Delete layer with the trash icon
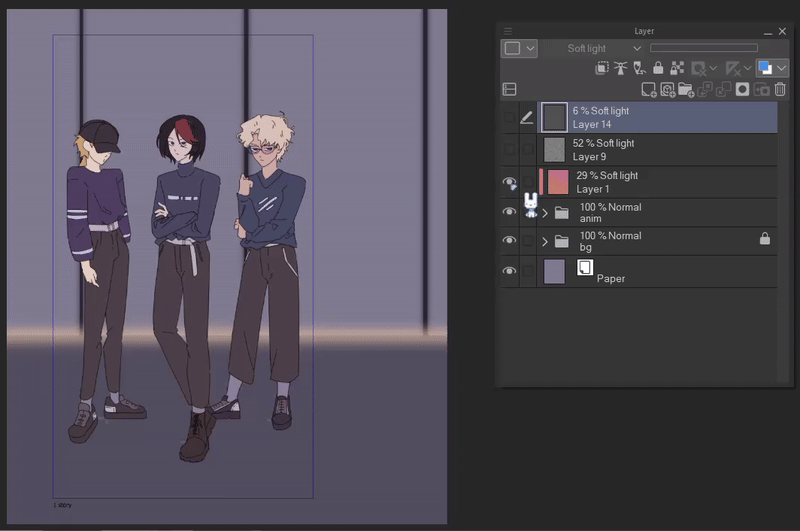This screenshot has width=800, height=531. (780, 90)
